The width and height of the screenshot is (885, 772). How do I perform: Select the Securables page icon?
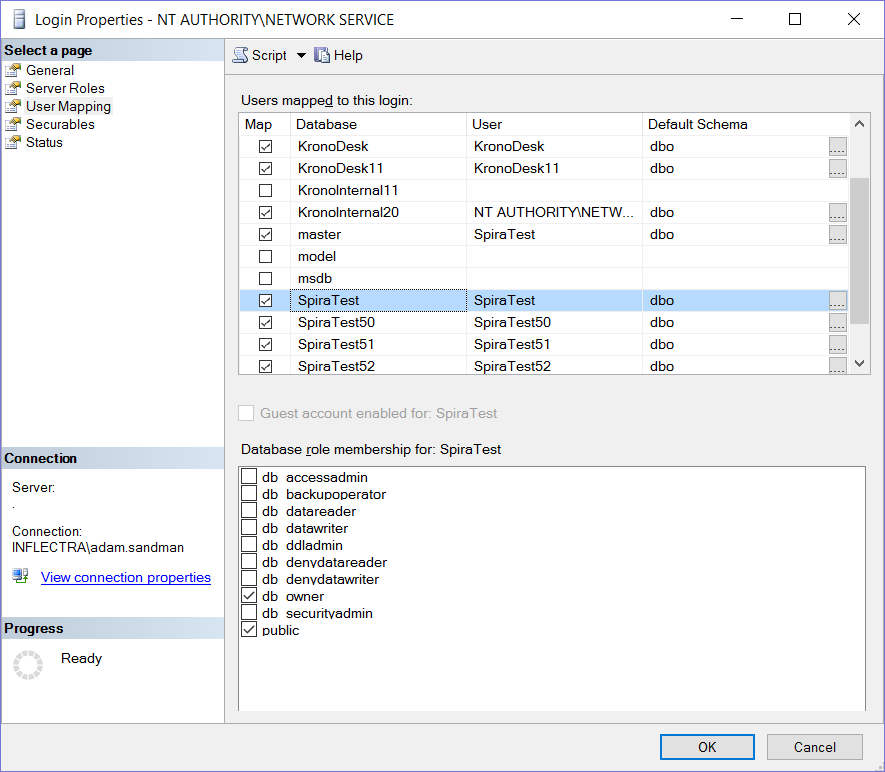[x=13, y=125]
